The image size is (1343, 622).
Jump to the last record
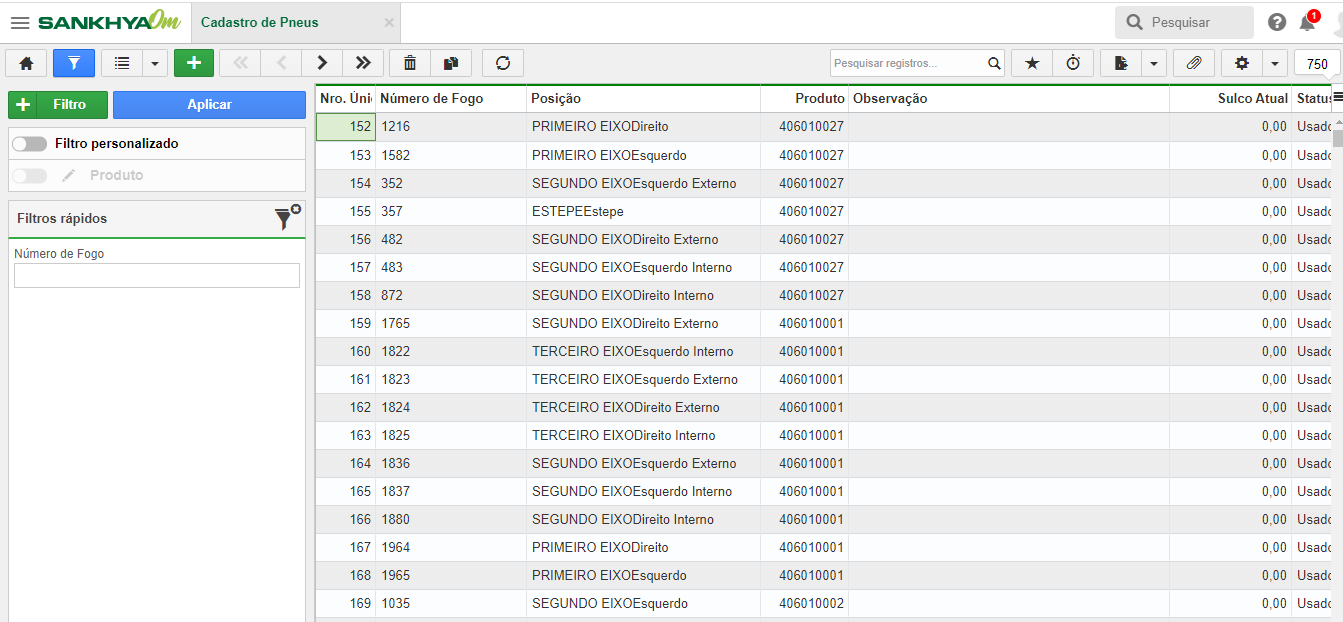point(363,63)
